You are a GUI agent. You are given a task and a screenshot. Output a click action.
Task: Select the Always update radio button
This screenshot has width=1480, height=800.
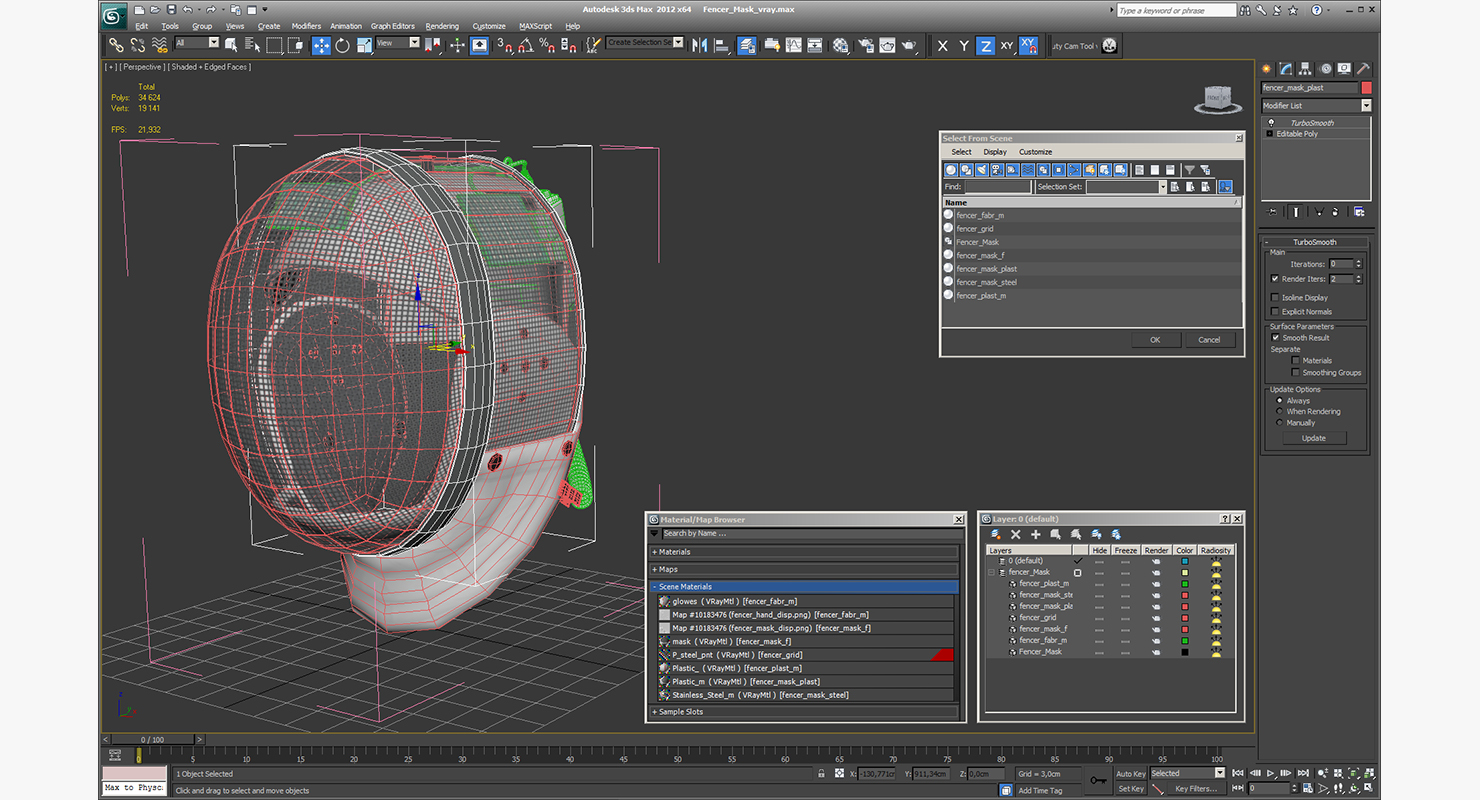pyautogui.click(x=1279, y=400)
